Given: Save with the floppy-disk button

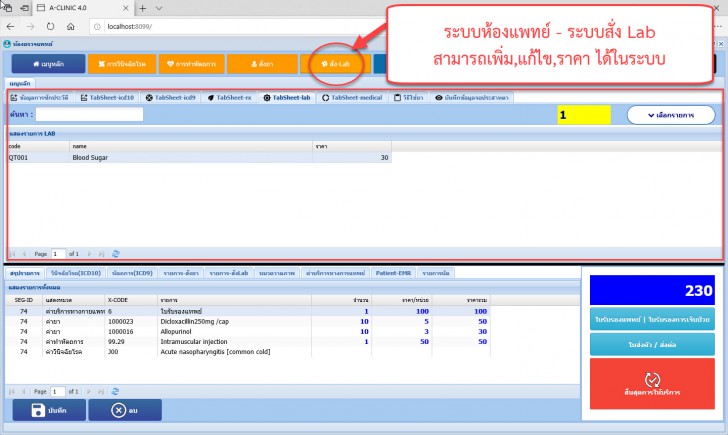Looking at the screenshot, I should pos(49,410).
